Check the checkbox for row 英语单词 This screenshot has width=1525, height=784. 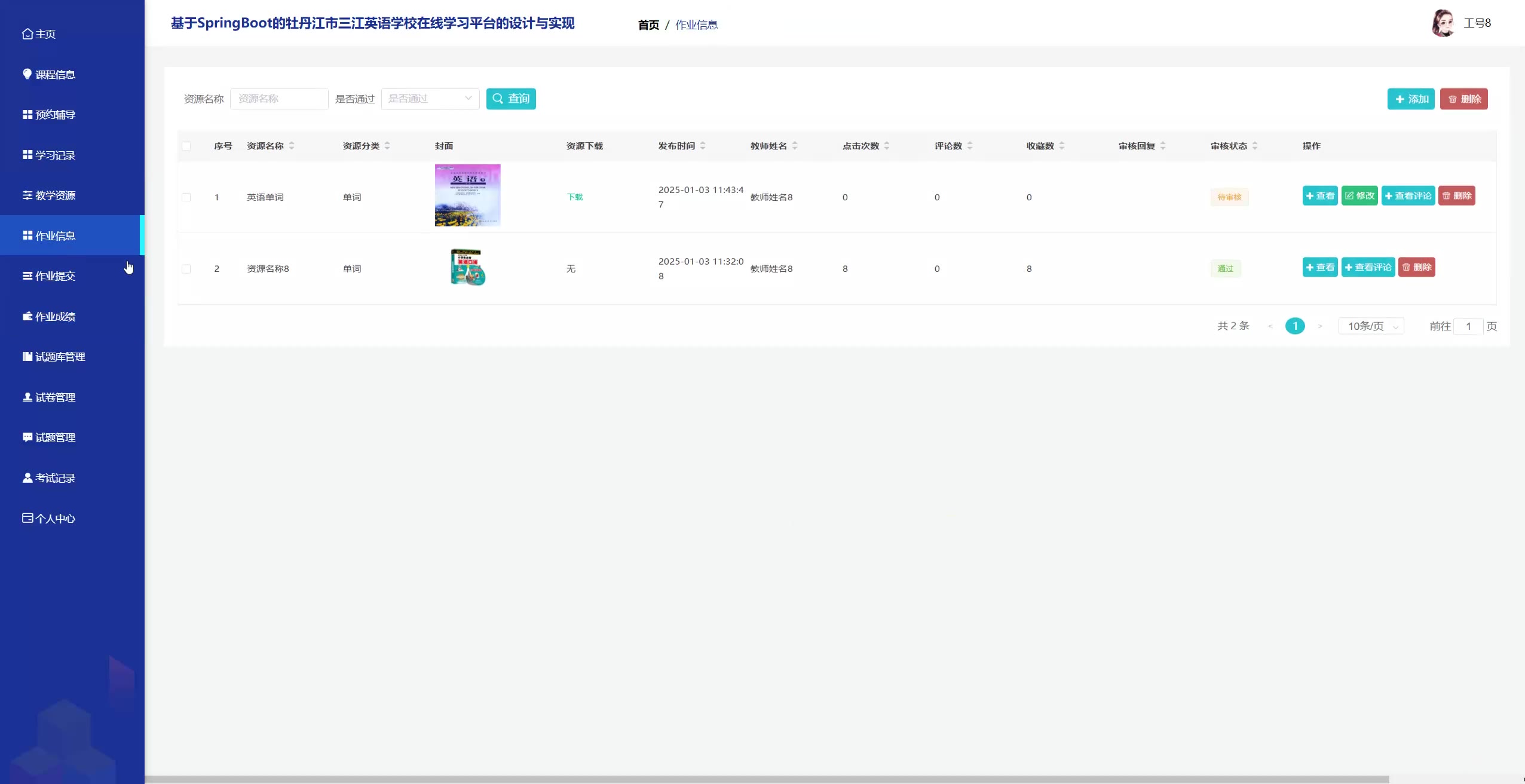[186, 197]
